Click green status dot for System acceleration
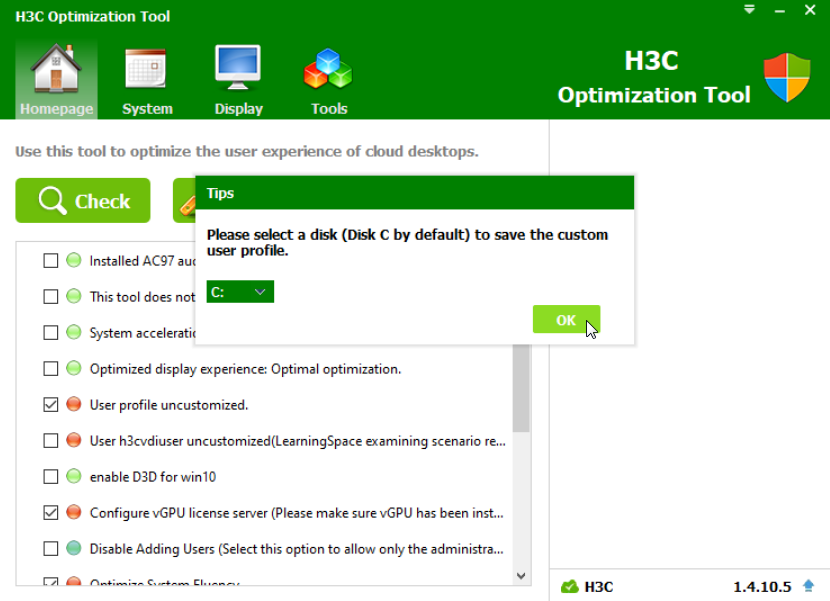 74,332
